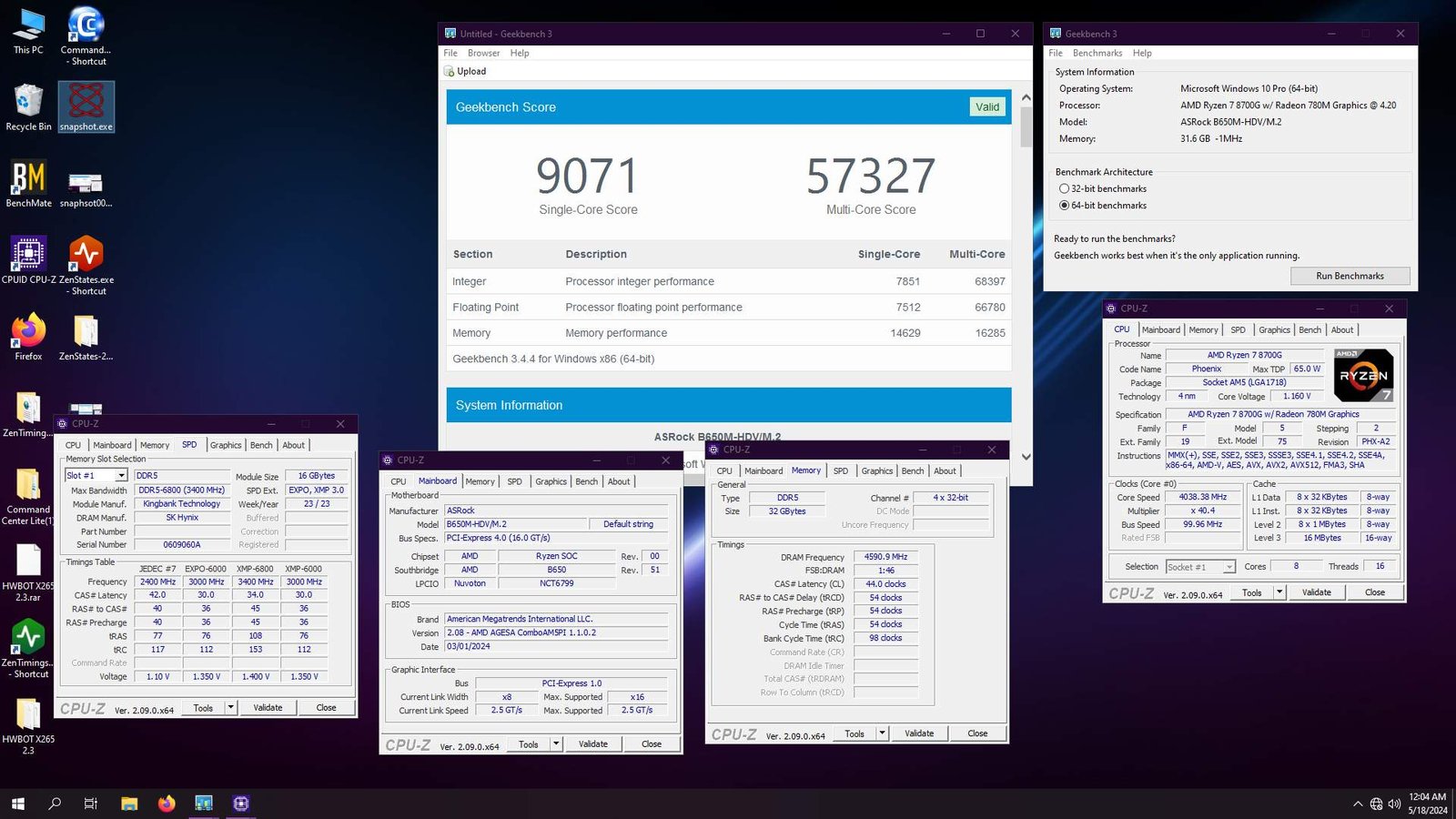Open the Socket #1 selection dropdown
Screen dimensions: 1456x819
[1228, 567]
